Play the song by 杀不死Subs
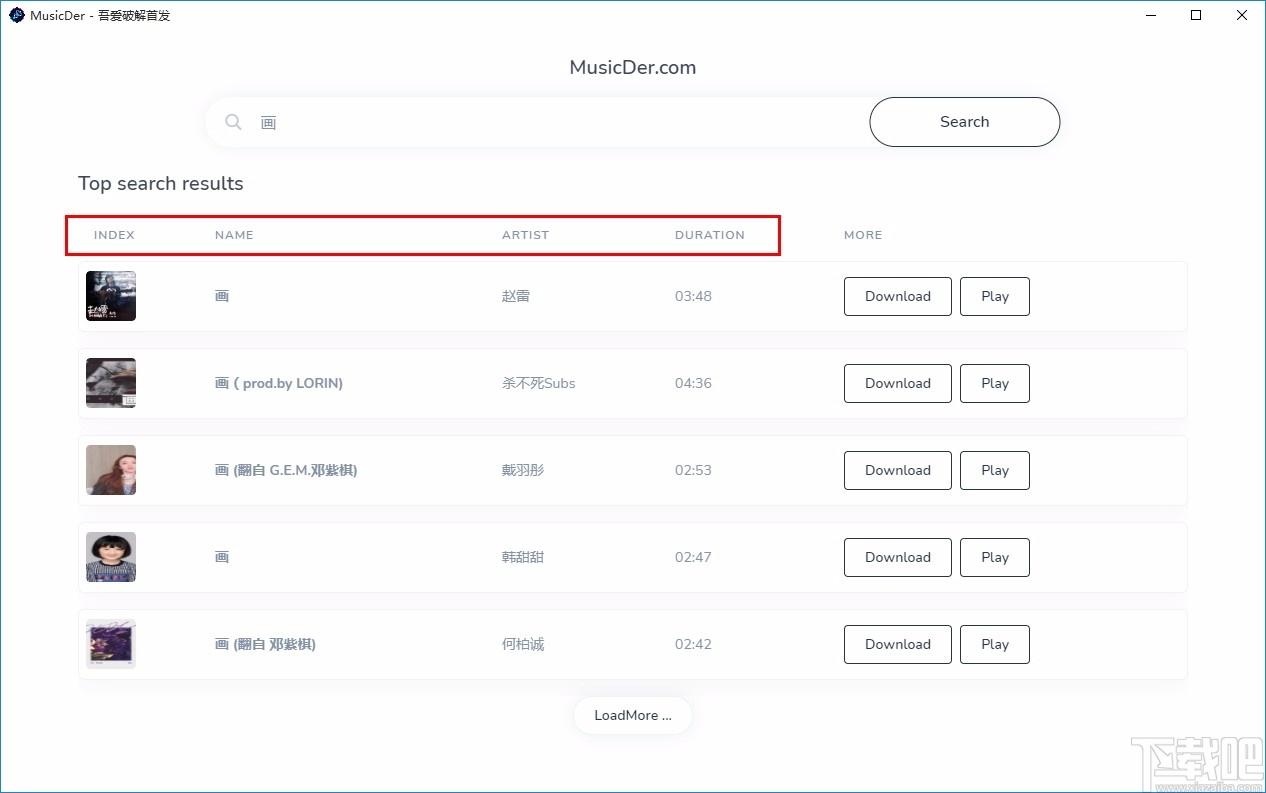 (x=994, y=383)
